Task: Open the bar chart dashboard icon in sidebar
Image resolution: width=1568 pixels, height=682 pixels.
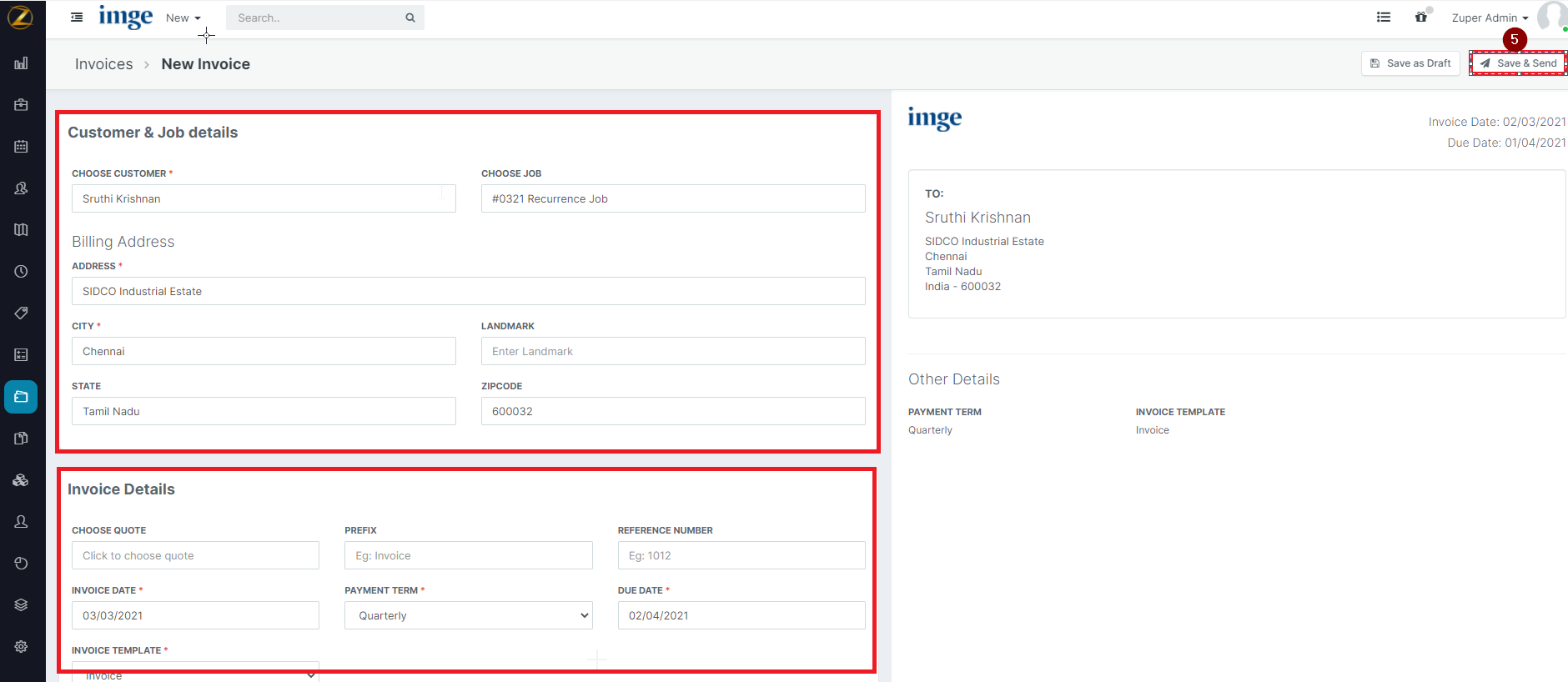Action: pyautogui.click(x=21, y=63)
